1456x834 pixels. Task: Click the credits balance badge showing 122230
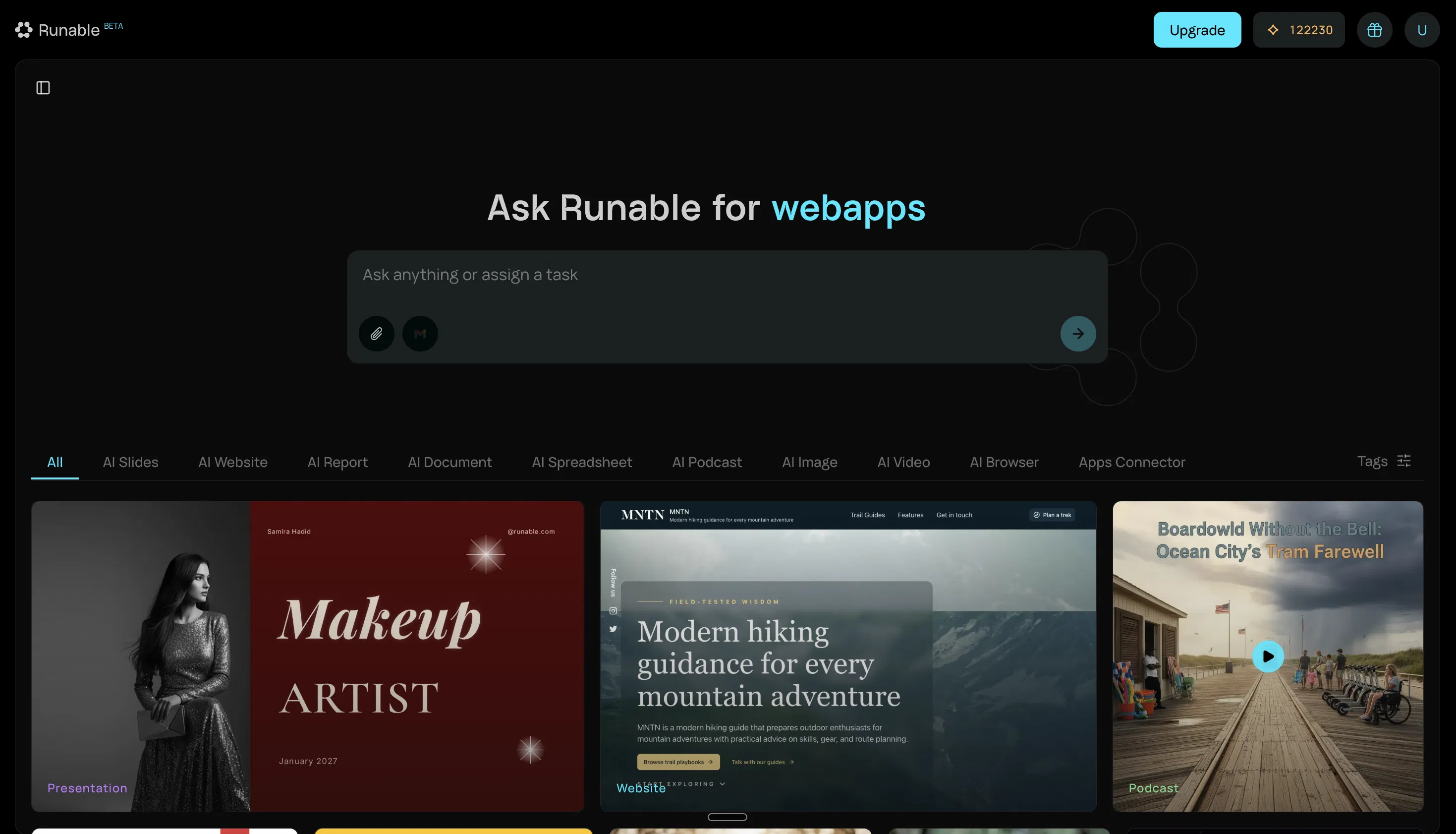click(x=1298, y=30)
